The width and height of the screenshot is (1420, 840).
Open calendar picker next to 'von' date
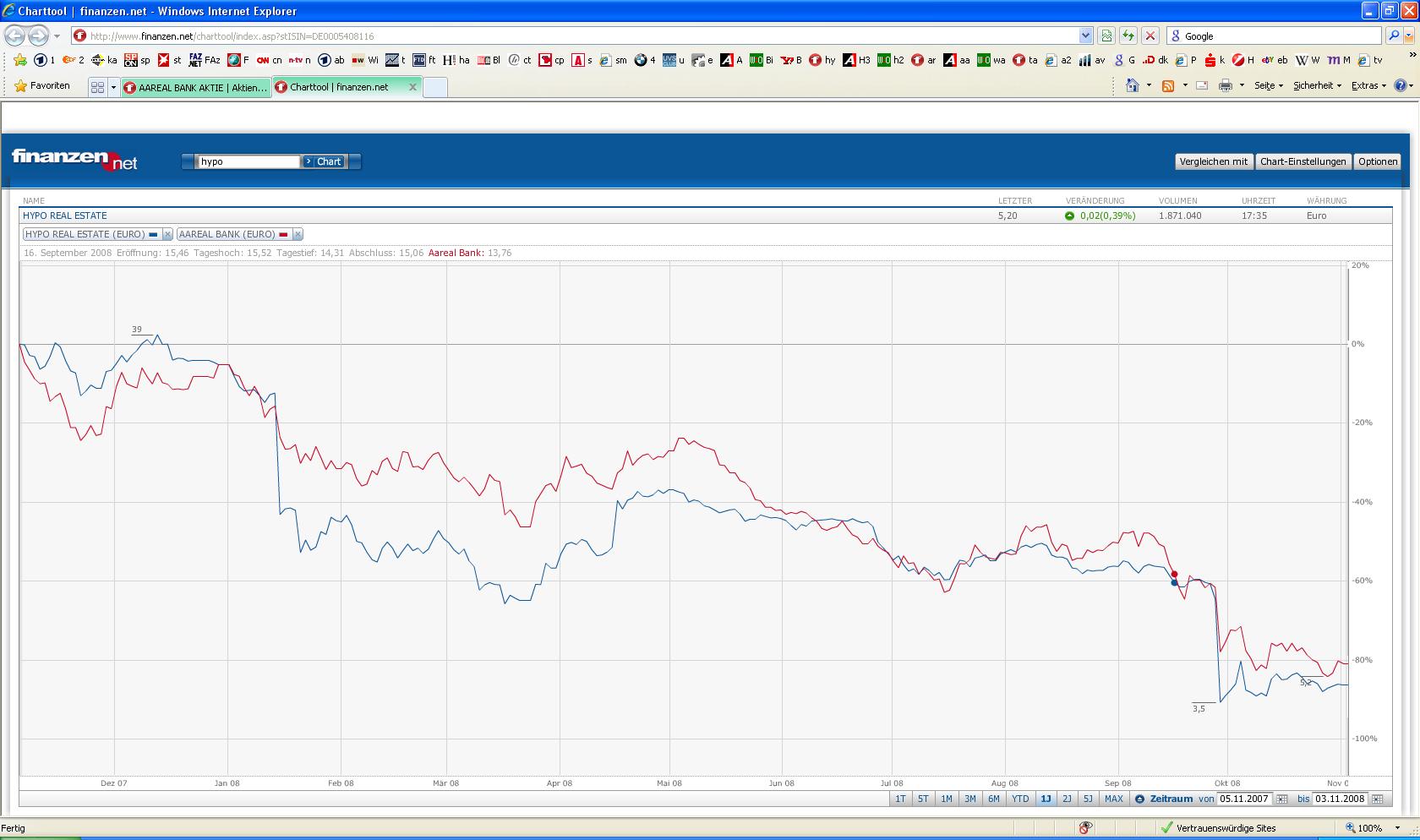1282,799
